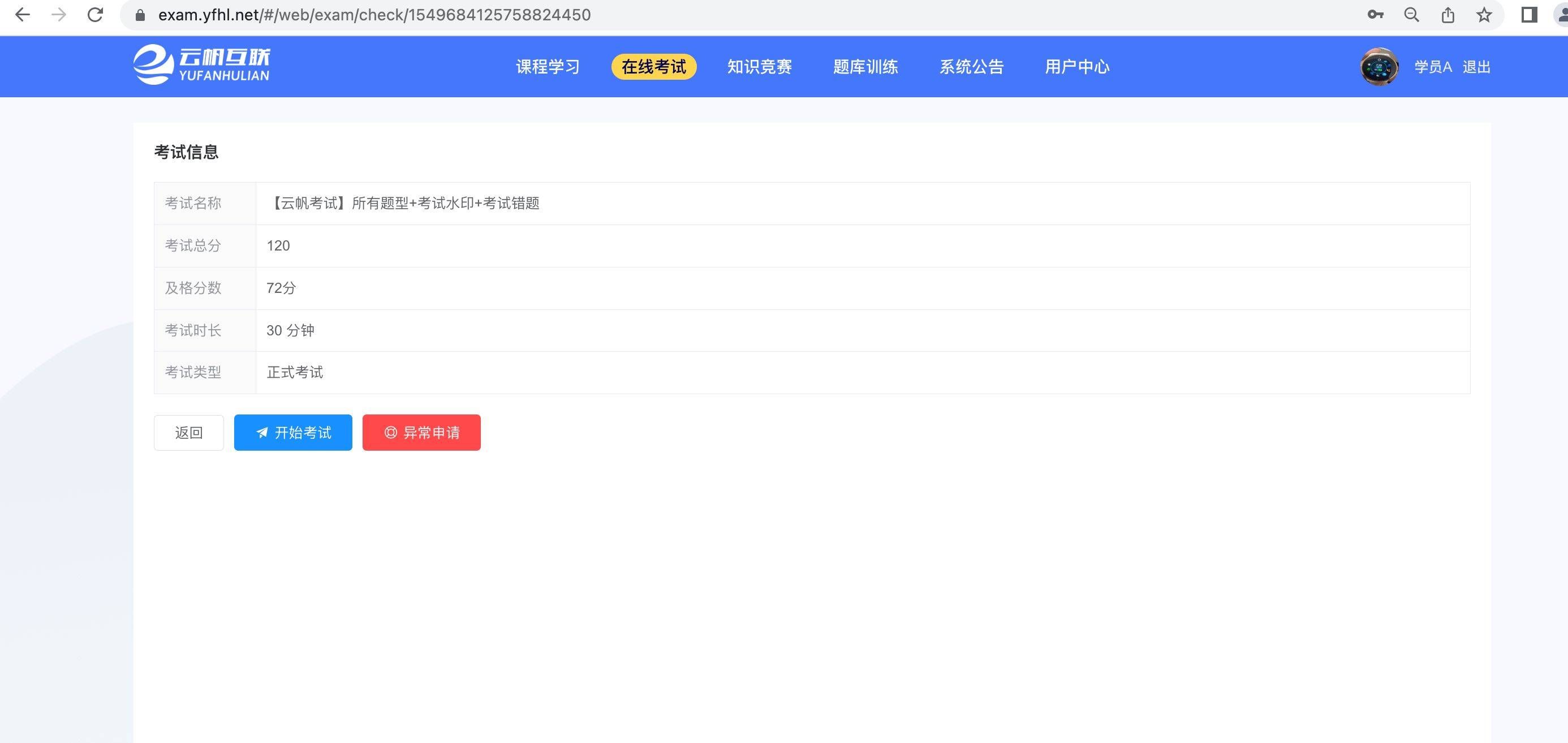This screenshot has height=743, width=1568.
Task: Click the share page icon
Action: point(1448,15)
